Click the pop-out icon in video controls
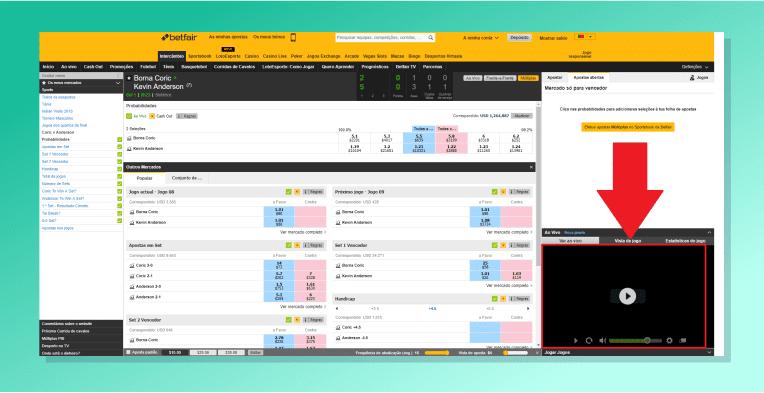The height and width of the screenshot is (393, 764). click(683, 341)
